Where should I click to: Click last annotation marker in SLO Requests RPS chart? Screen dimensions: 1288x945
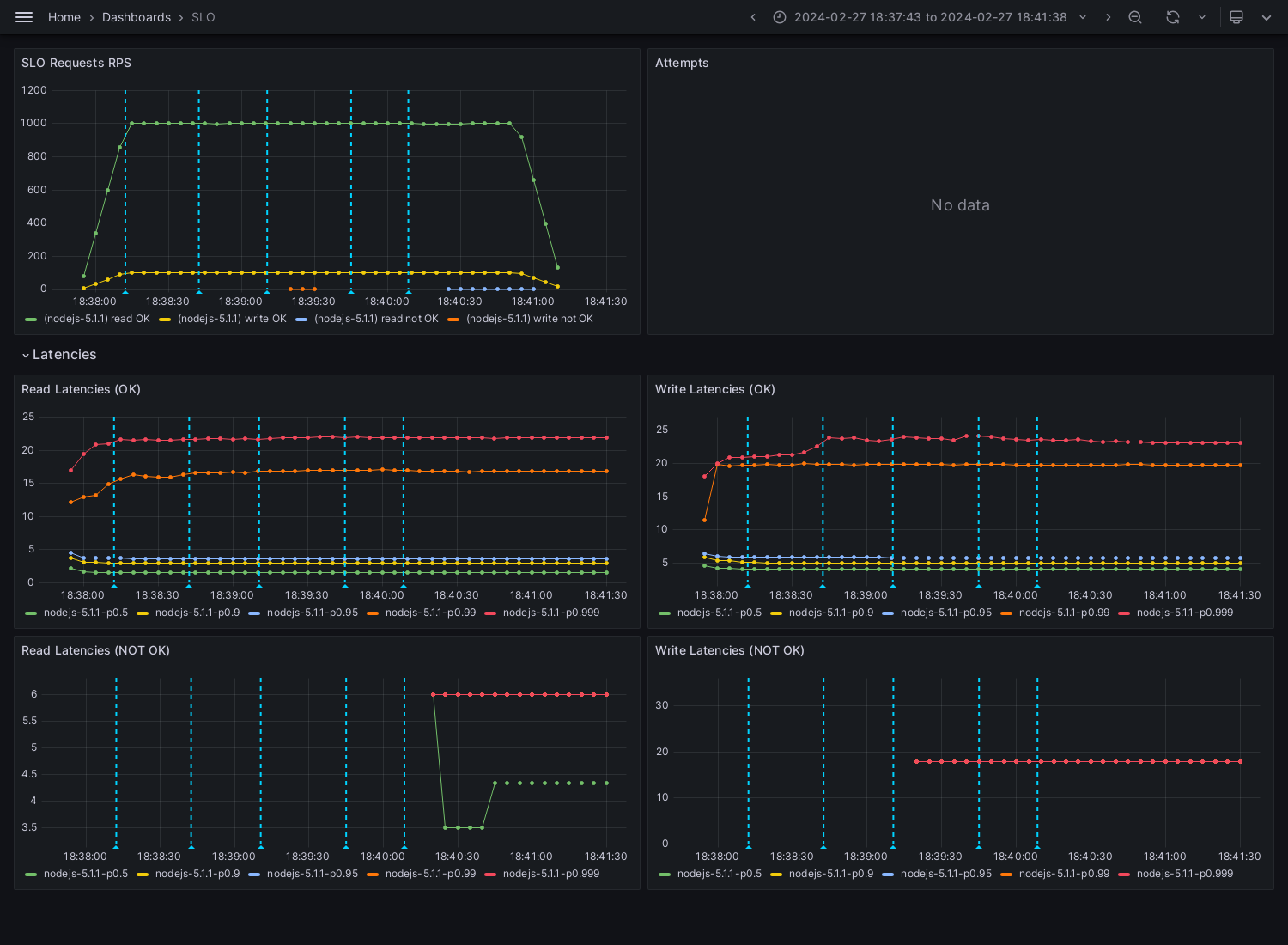tap(408, 291)
